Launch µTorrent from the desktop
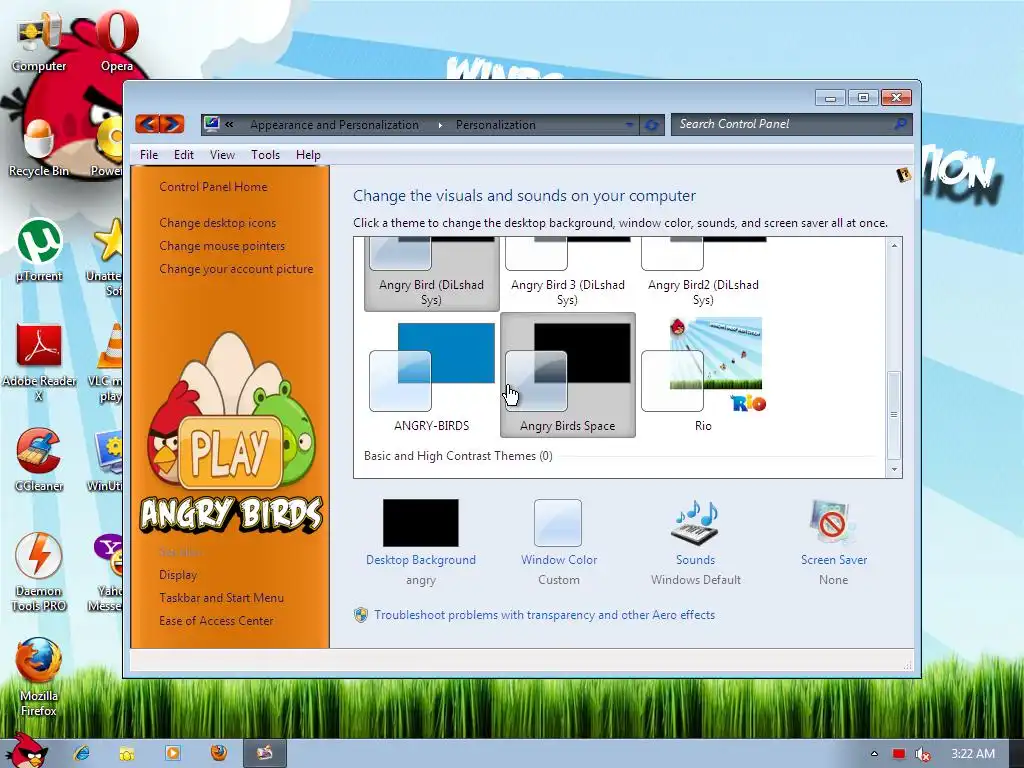Screen dimensions: 1024x768 click(39, 251)
